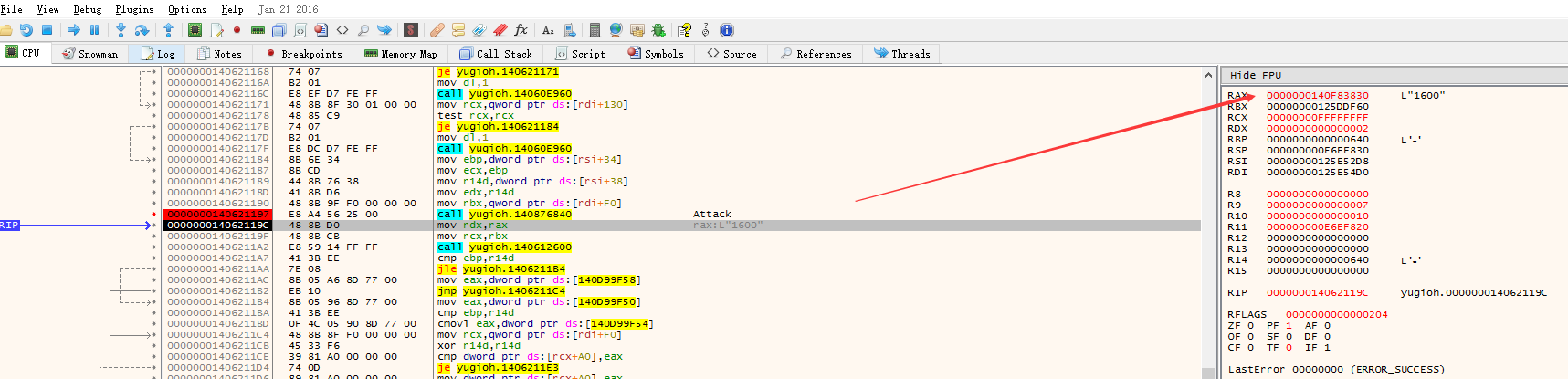
Task: Toggle breakpoint dot at address 0000000140621168
Action: (x=153, y=71)
